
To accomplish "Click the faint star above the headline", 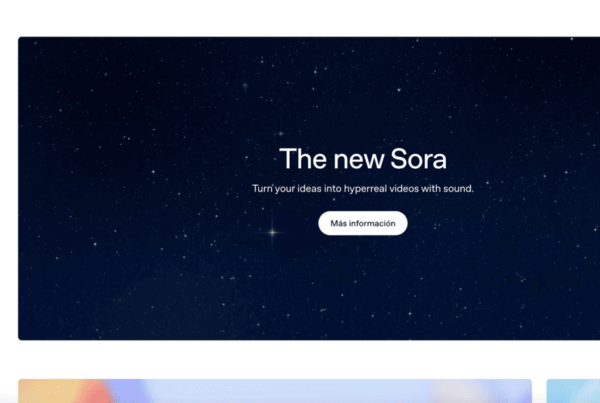I will coord(281,134).
